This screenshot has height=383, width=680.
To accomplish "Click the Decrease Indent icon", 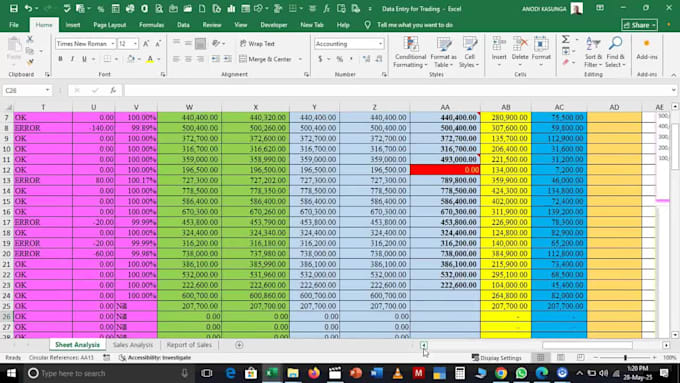I will tap(216, 59).
